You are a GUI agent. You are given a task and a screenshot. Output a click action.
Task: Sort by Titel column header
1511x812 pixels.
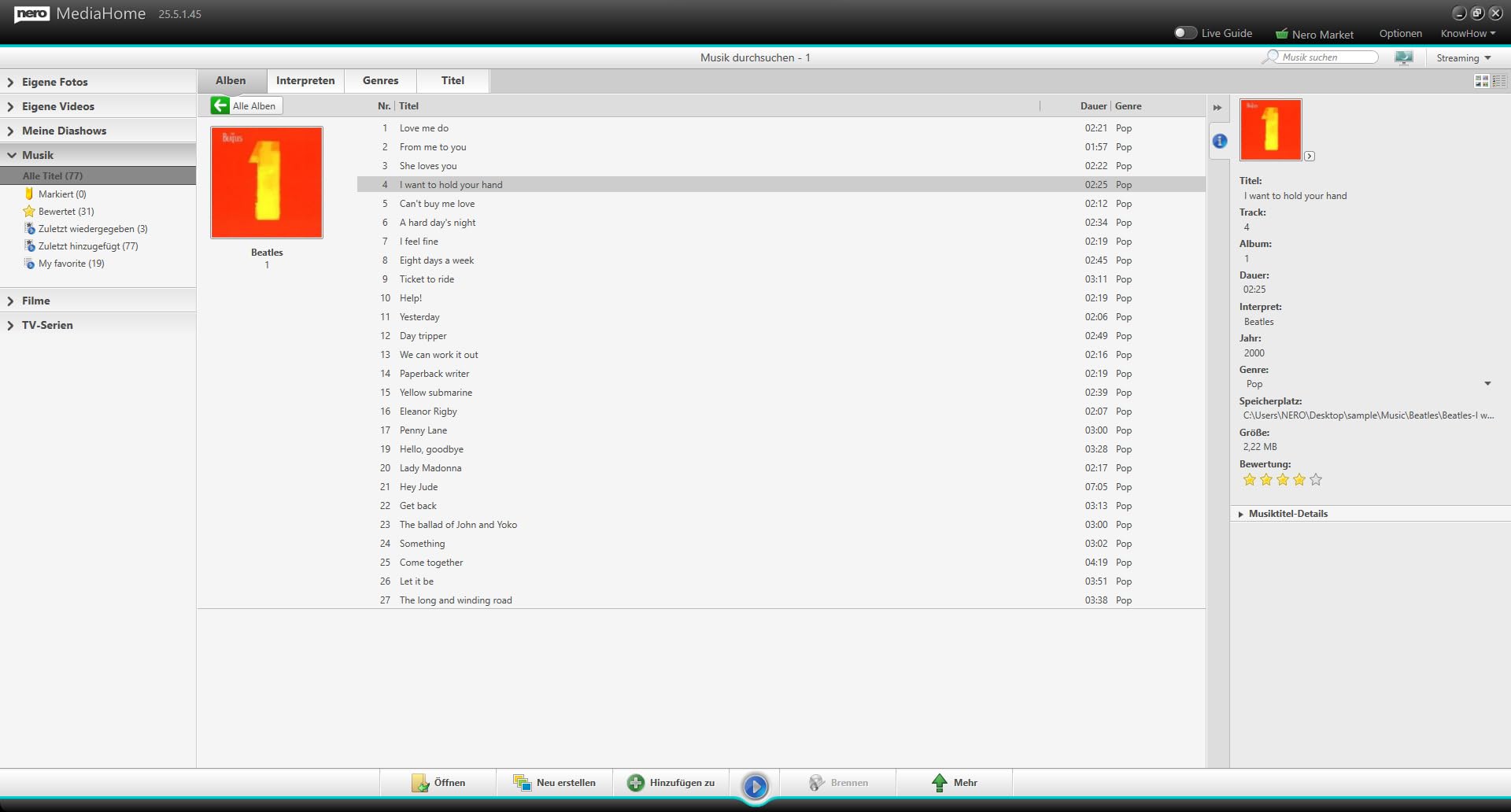click(408, 106)
